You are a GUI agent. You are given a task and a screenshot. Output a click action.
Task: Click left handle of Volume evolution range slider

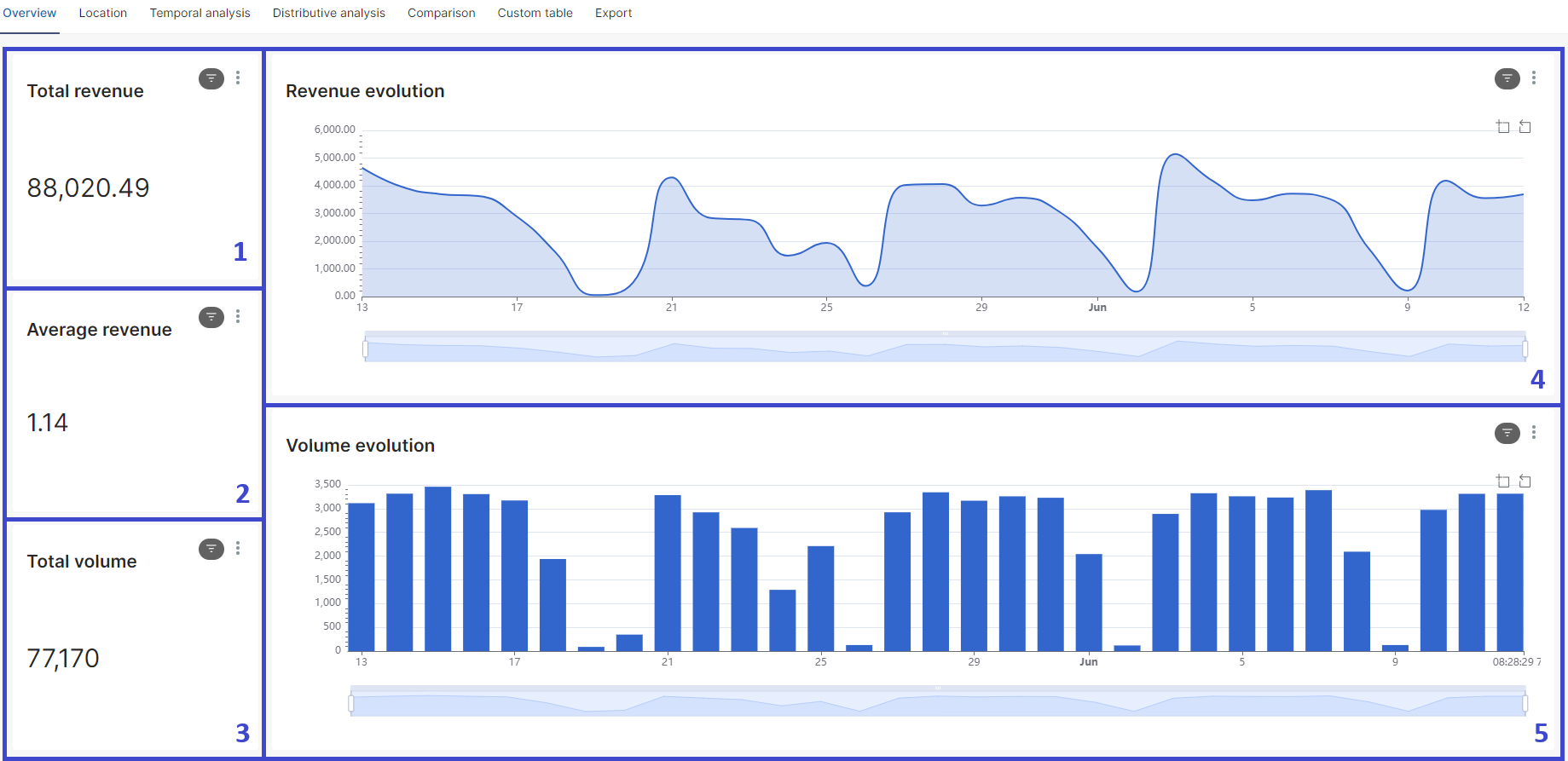351,703
